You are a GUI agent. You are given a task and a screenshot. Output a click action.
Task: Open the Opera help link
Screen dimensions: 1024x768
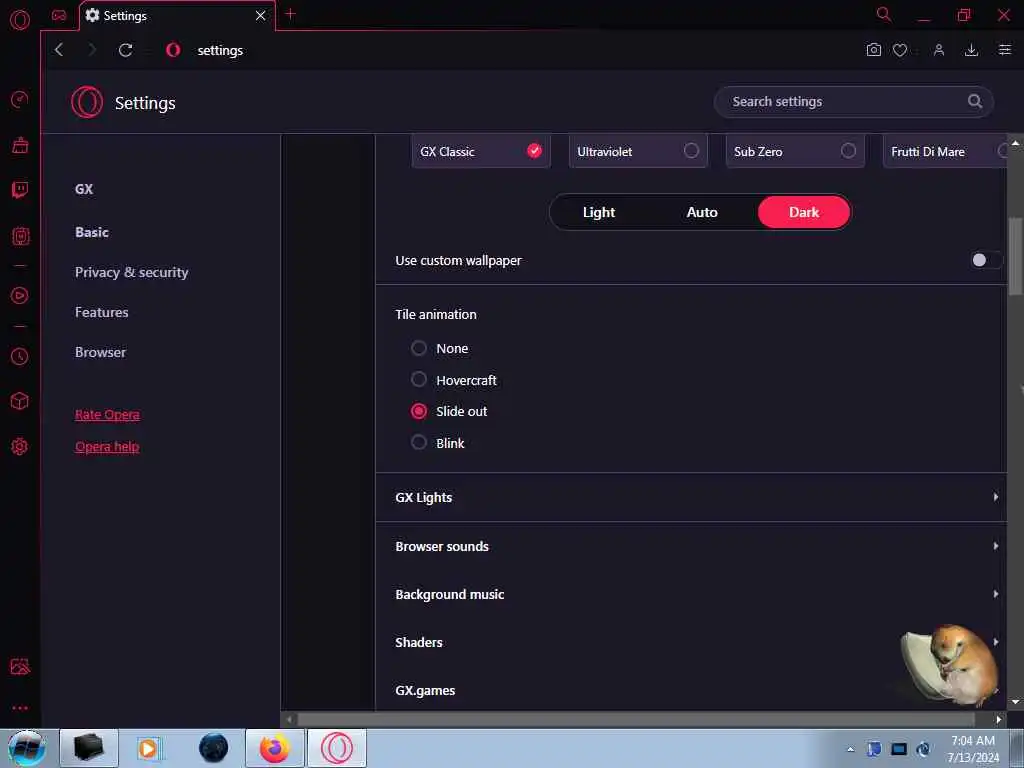[107, 447]
